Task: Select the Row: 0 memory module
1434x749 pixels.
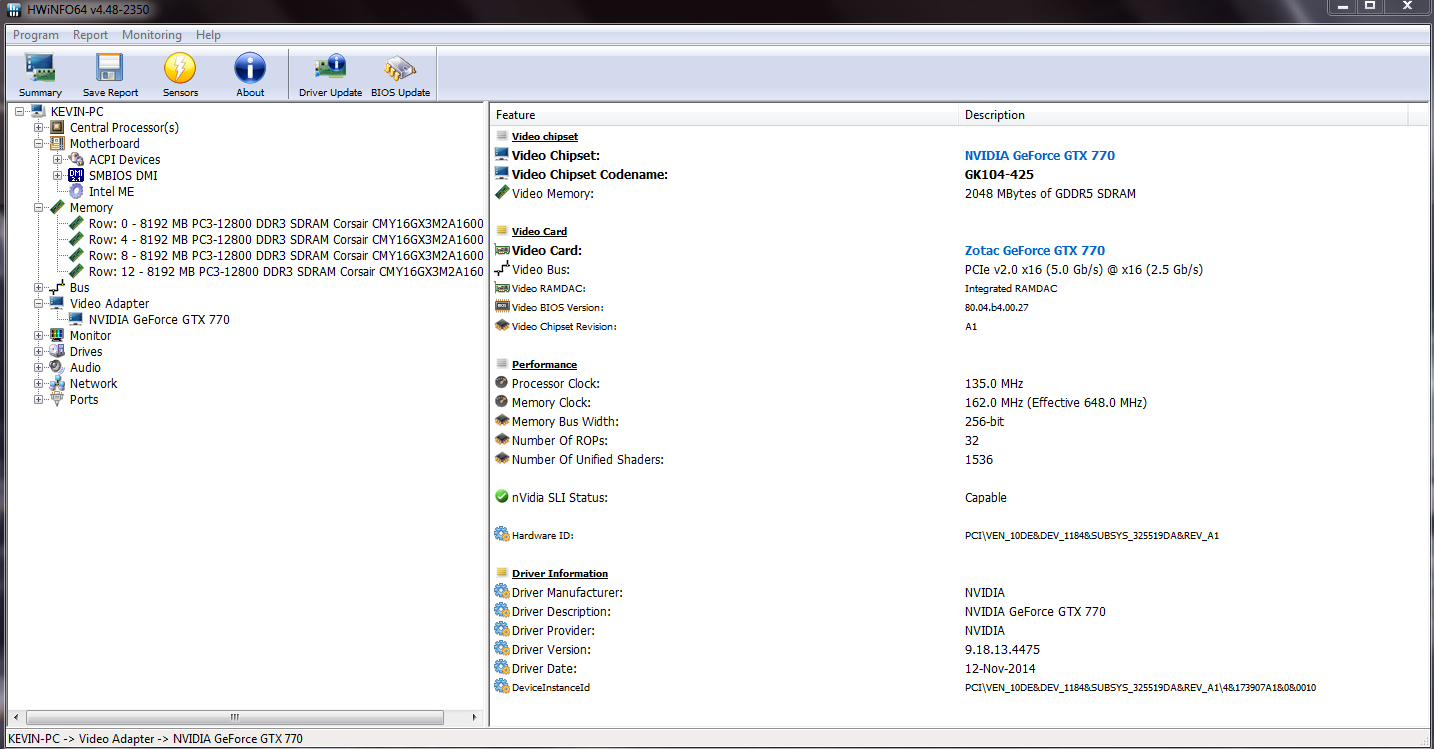Action: point(286,223)
